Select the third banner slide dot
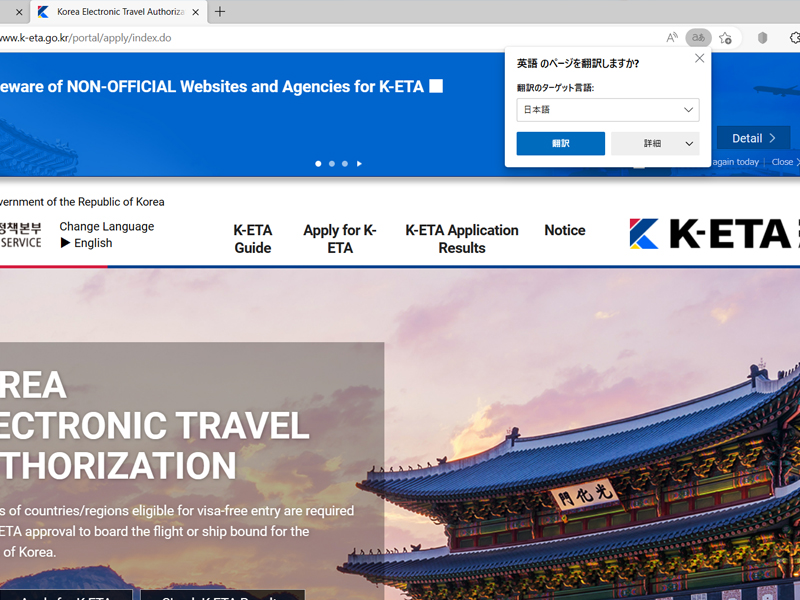This screenshot has width=800, height=600. [x=345, y=164]
